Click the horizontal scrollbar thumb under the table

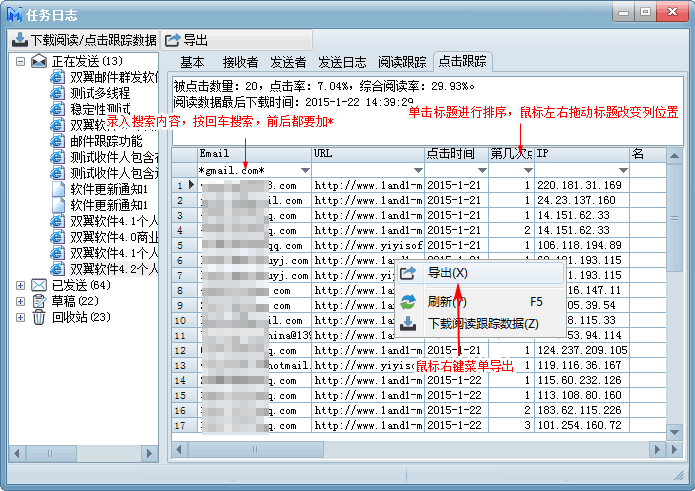point(255,450)
